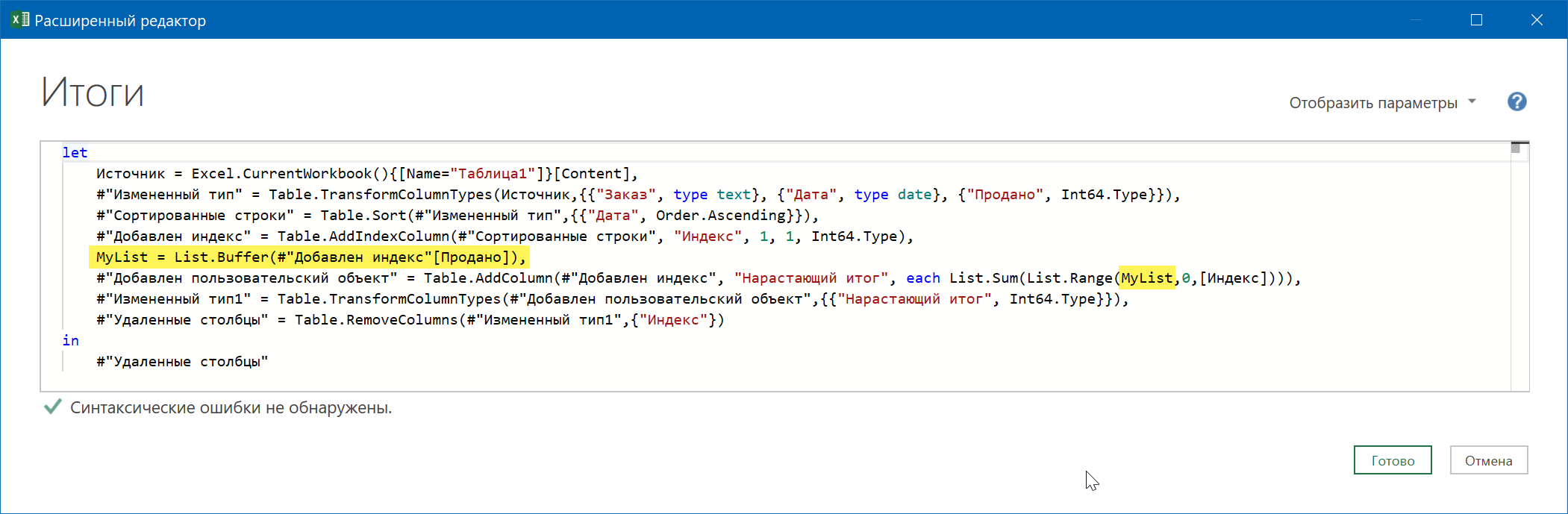Click the Table.Sort line of code
Viewport: 1568px width, 514px height.
click(x=457, y=216)
